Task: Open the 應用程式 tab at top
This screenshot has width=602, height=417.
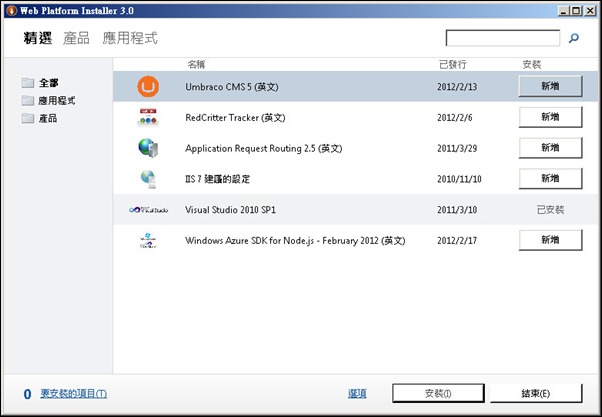Action: tap(128, 39)
